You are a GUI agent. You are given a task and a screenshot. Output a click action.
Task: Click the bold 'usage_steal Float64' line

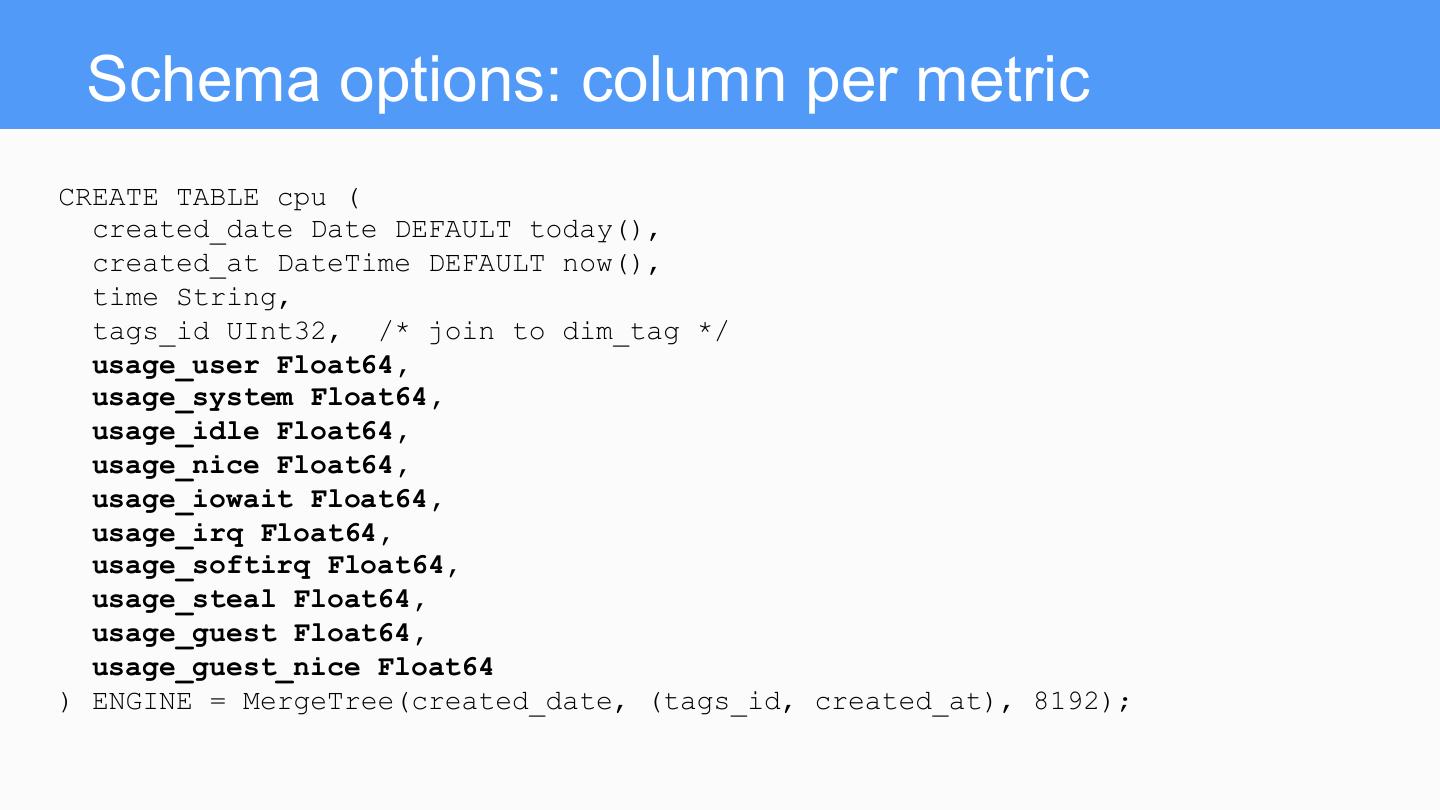(x=258, y=600)
